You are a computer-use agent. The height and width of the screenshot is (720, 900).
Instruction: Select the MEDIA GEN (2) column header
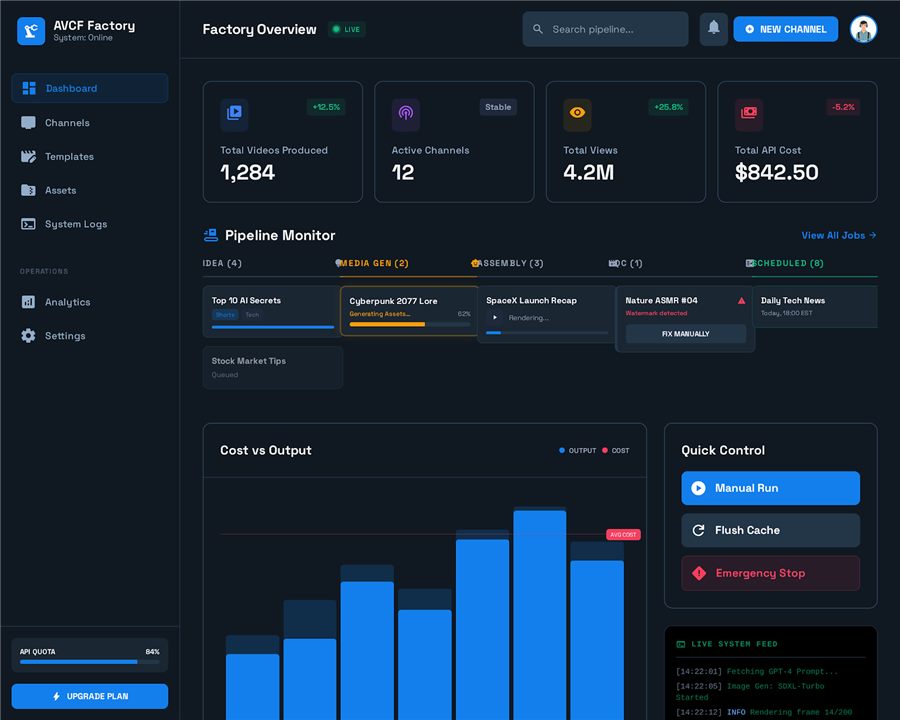point(374,263)
